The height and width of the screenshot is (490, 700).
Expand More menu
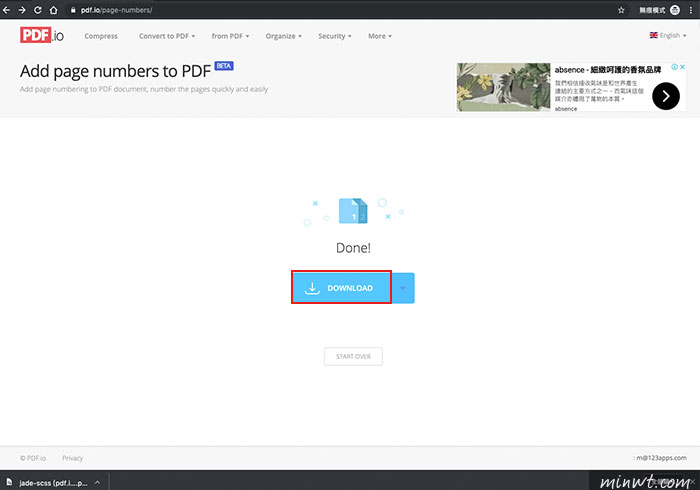pos(380,36)
